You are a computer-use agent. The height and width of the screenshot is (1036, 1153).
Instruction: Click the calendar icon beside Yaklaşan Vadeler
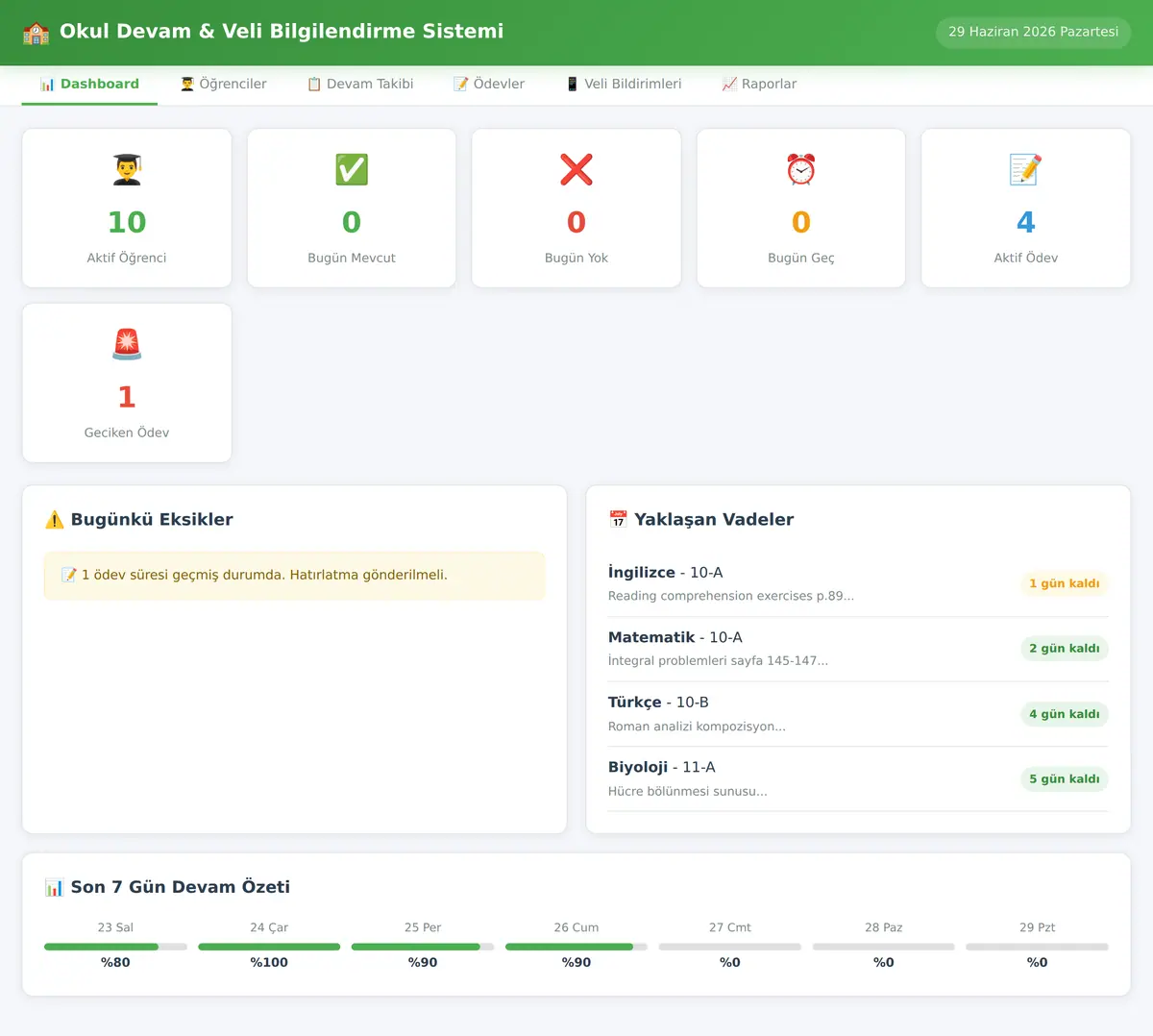tap(618, 520)
